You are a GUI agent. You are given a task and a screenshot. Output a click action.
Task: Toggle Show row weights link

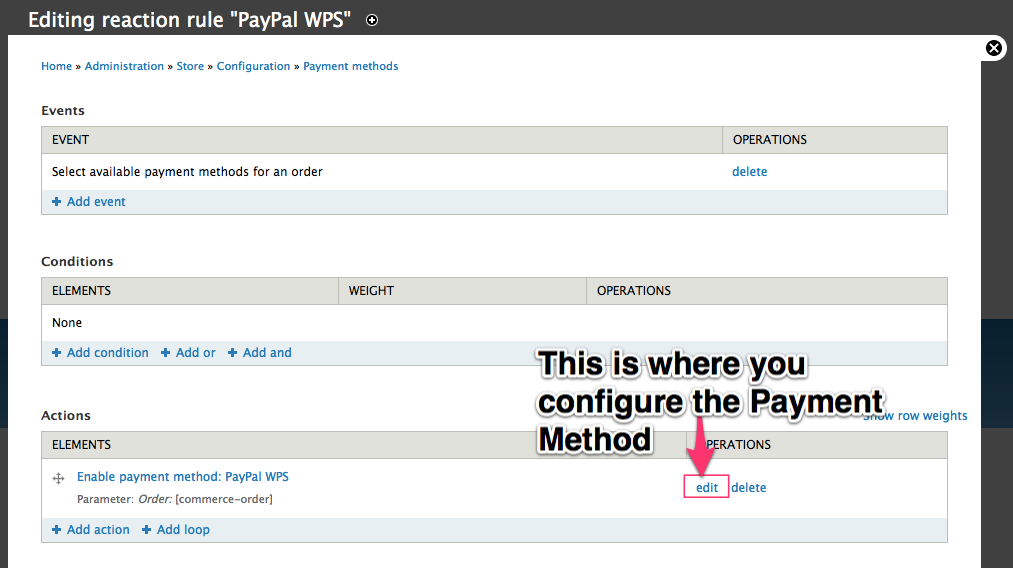click(x=915, y=415)
